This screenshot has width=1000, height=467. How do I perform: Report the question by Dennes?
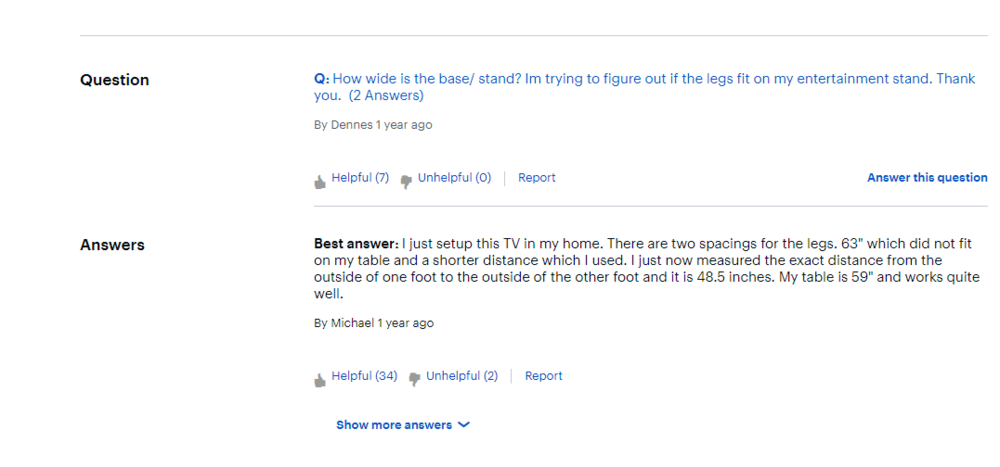(537, 178)
